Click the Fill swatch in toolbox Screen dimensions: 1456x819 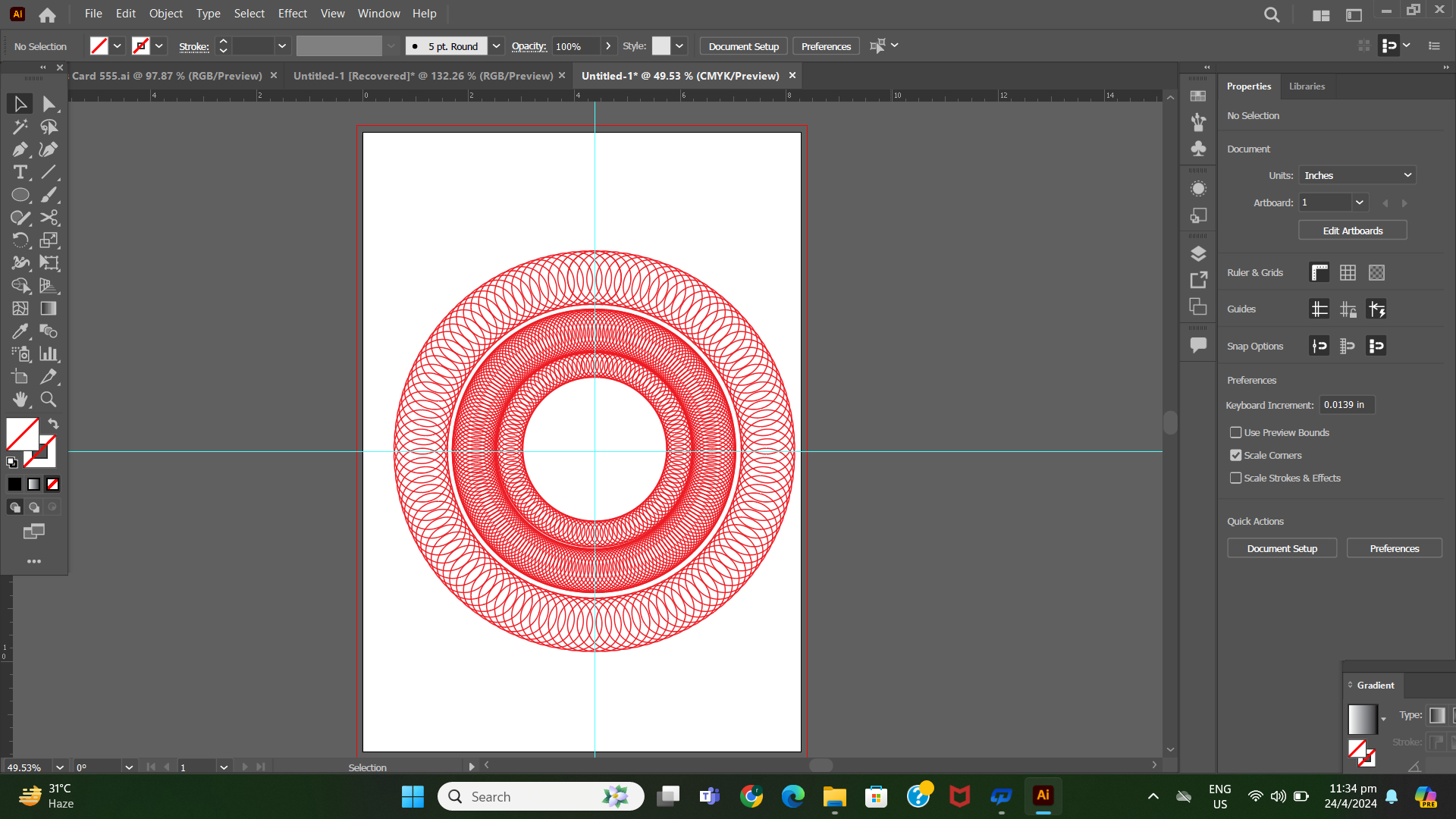click(23, 435)
